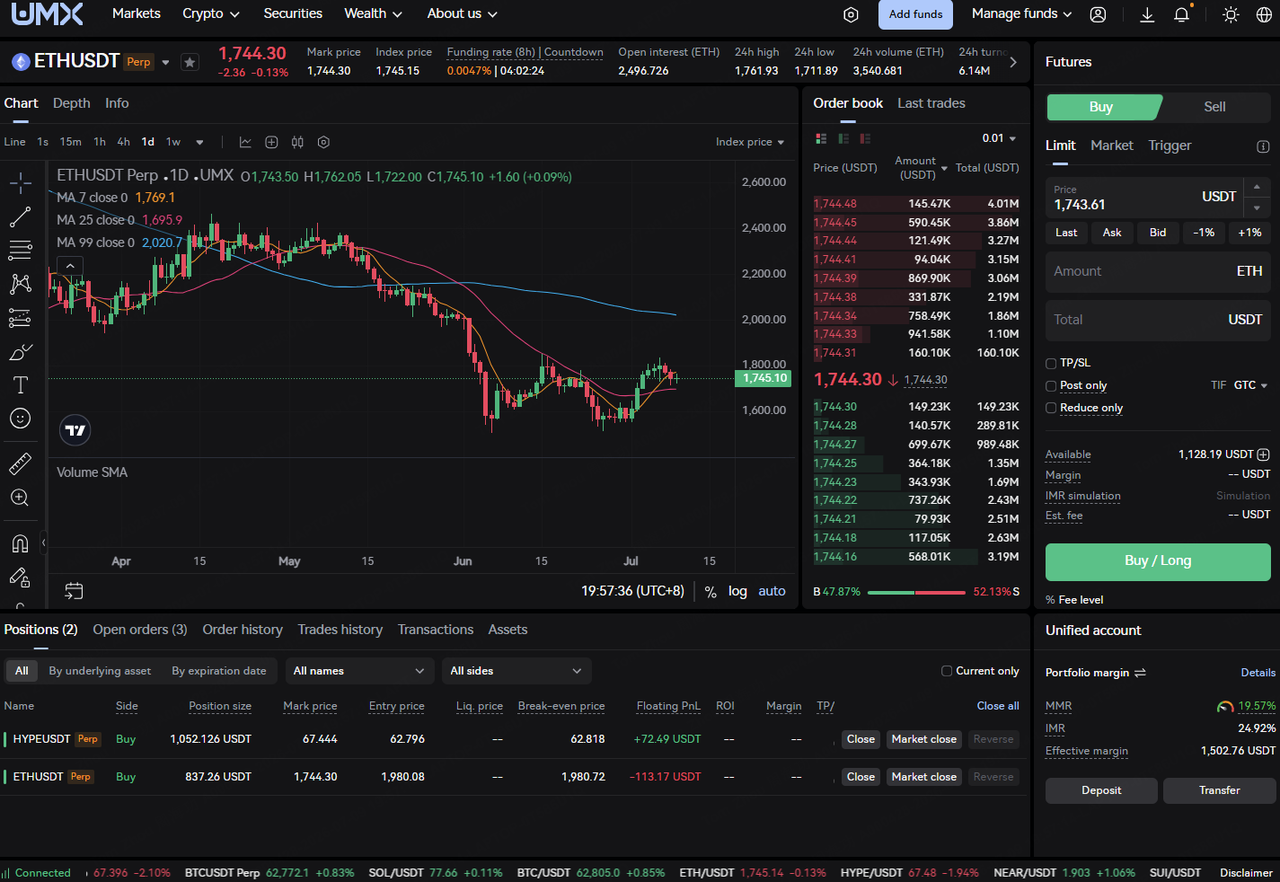The width and height of the screenshot is (1280, 882).
Task: Select the Market order tab
Action: tap(1112, 146)
